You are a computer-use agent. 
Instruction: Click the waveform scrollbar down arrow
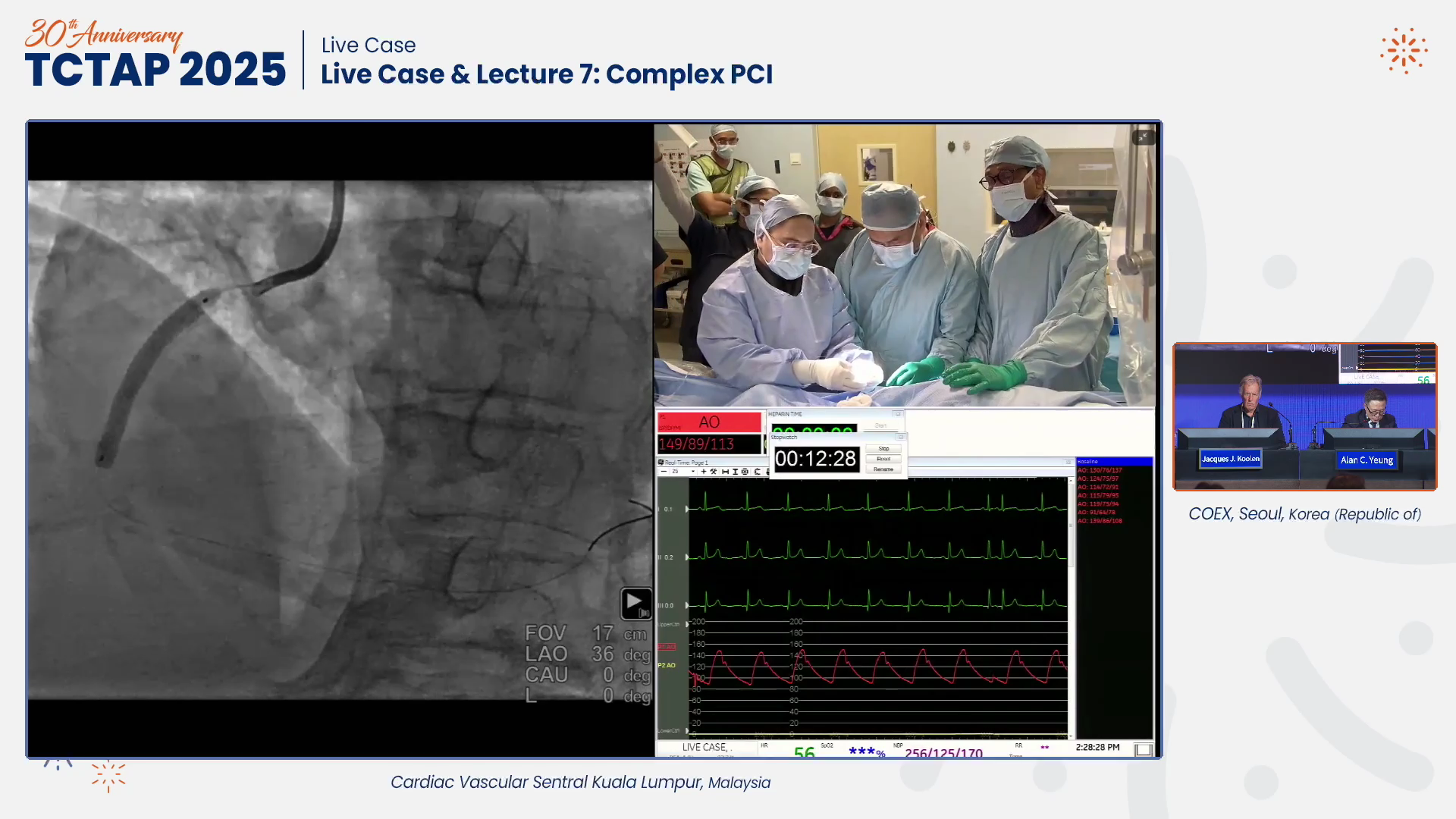pos(1071,736)
